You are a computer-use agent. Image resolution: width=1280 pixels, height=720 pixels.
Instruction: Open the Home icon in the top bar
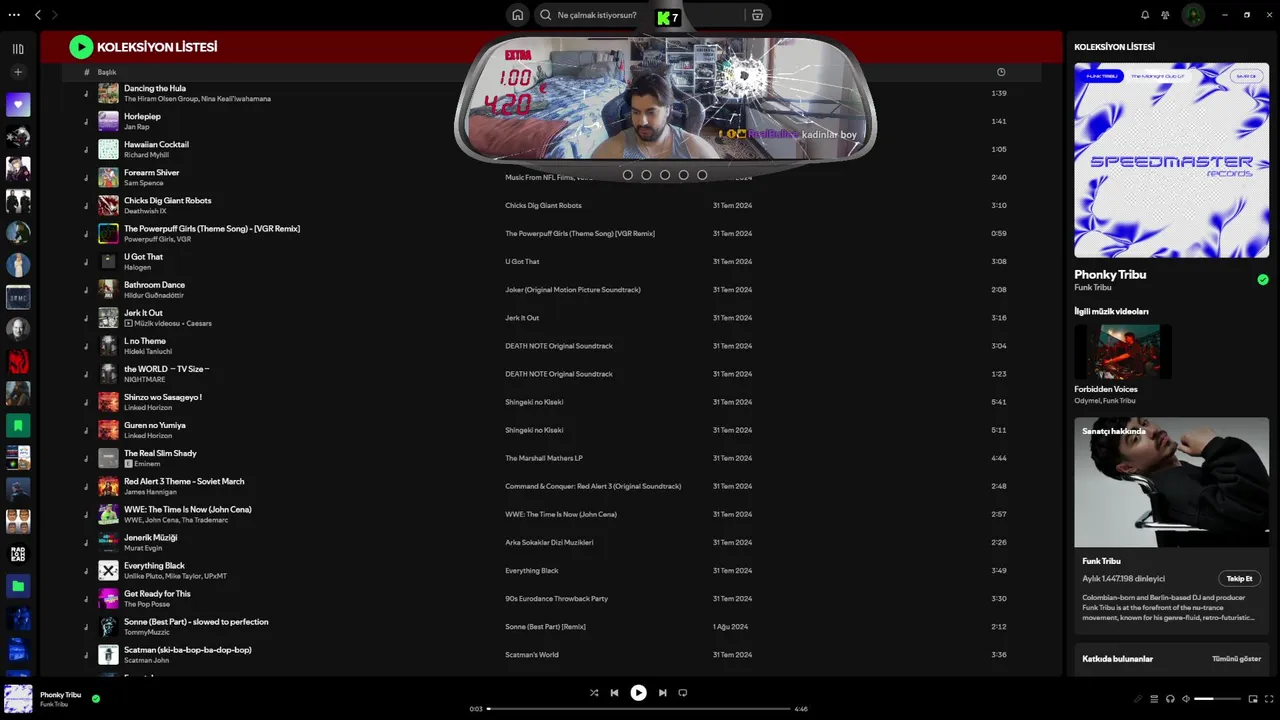pyautogui.click(x=517, y=15)
